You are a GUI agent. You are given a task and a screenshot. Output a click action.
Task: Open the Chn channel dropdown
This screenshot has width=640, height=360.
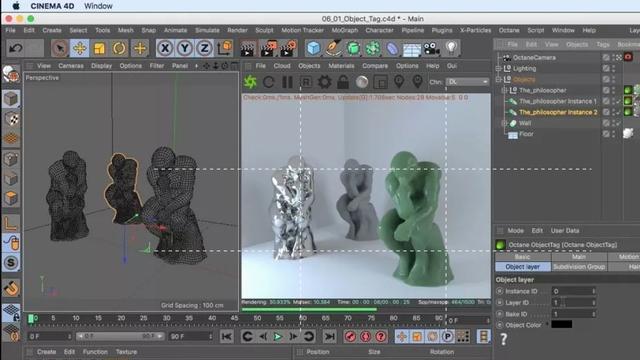(x=467, y=82)
